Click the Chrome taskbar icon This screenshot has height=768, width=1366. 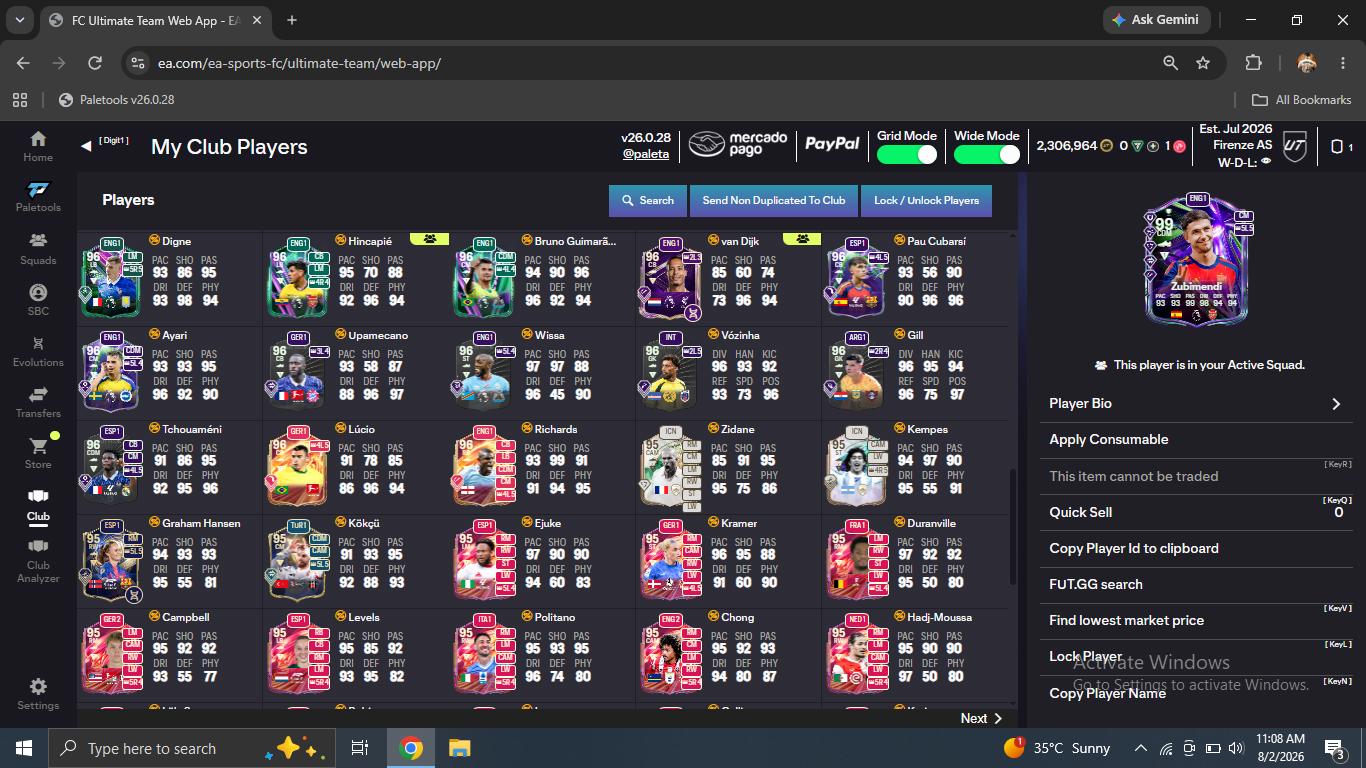click(x=410, y=748)
